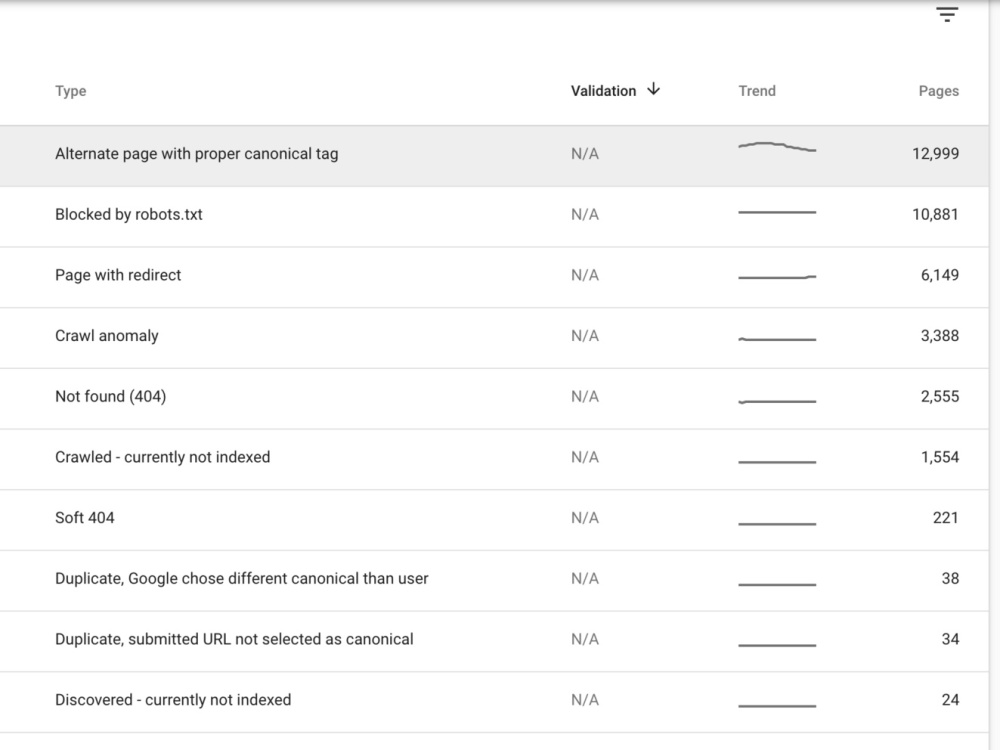Open Duplicate, Google chose different canonical row
This screenshot has height=750, width=1000.
[494, 580]
